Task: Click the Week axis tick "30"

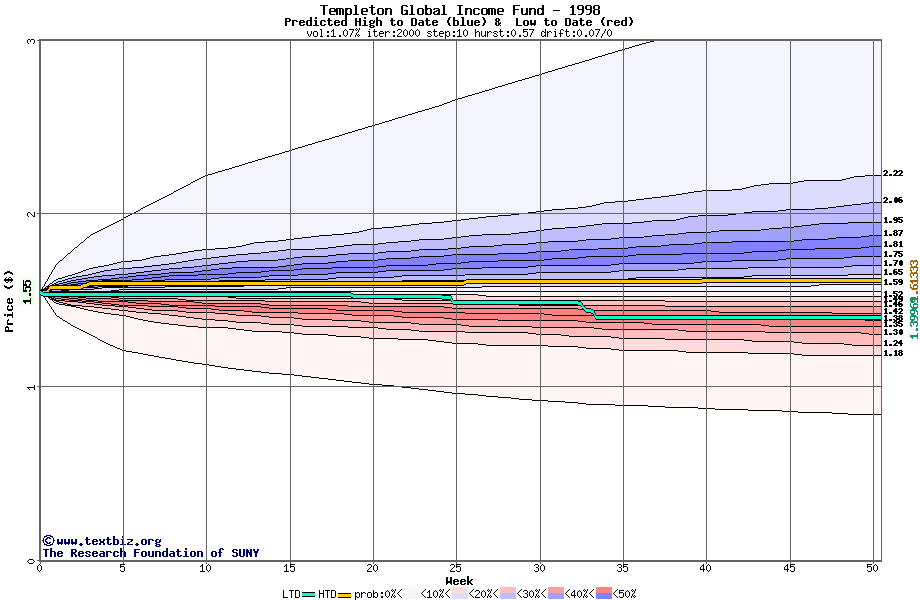Action: (539, 568)
